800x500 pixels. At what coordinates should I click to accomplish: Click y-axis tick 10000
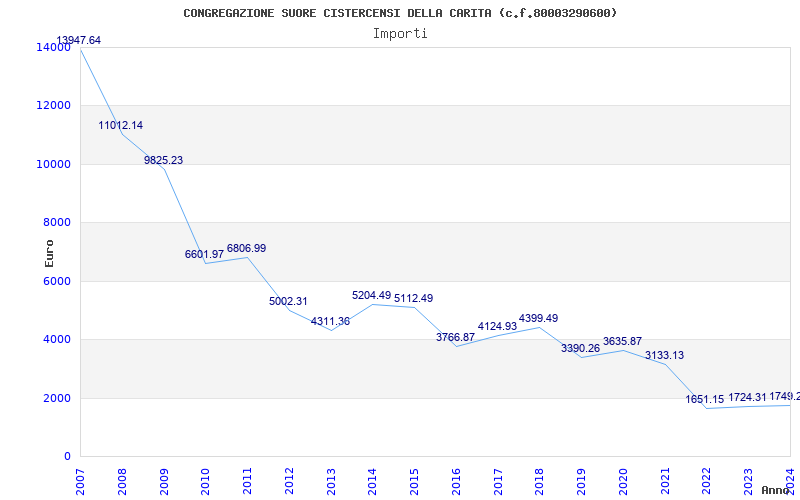(54, 164)
